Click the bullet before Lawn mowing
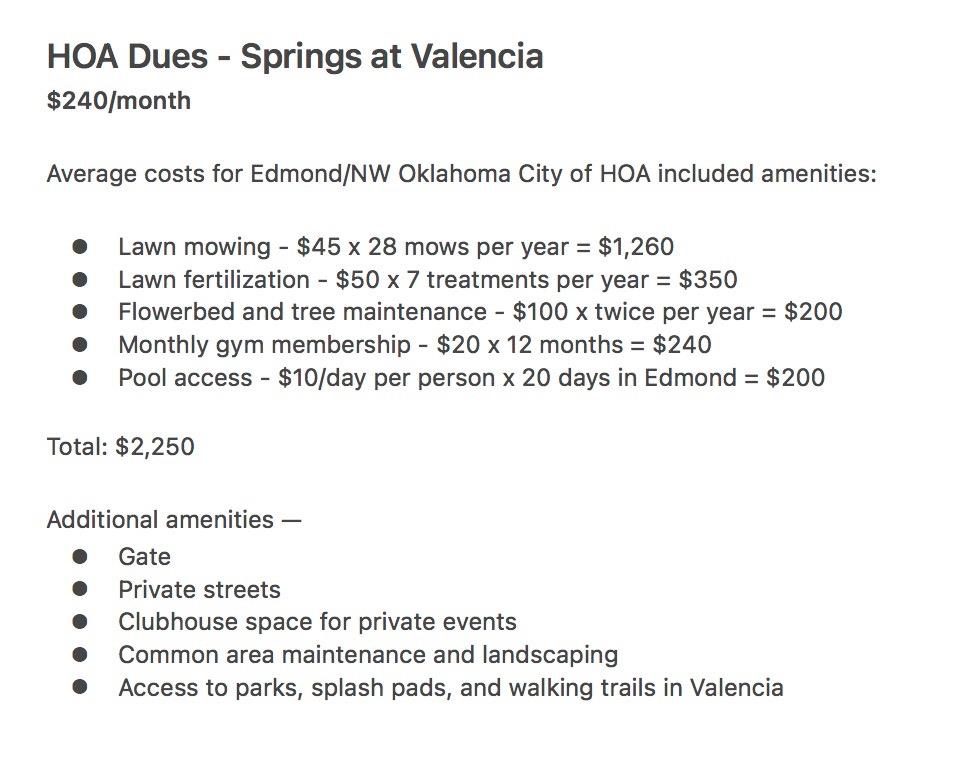Image resolution: width=968 pixels, height=768 pixels. 80,247
